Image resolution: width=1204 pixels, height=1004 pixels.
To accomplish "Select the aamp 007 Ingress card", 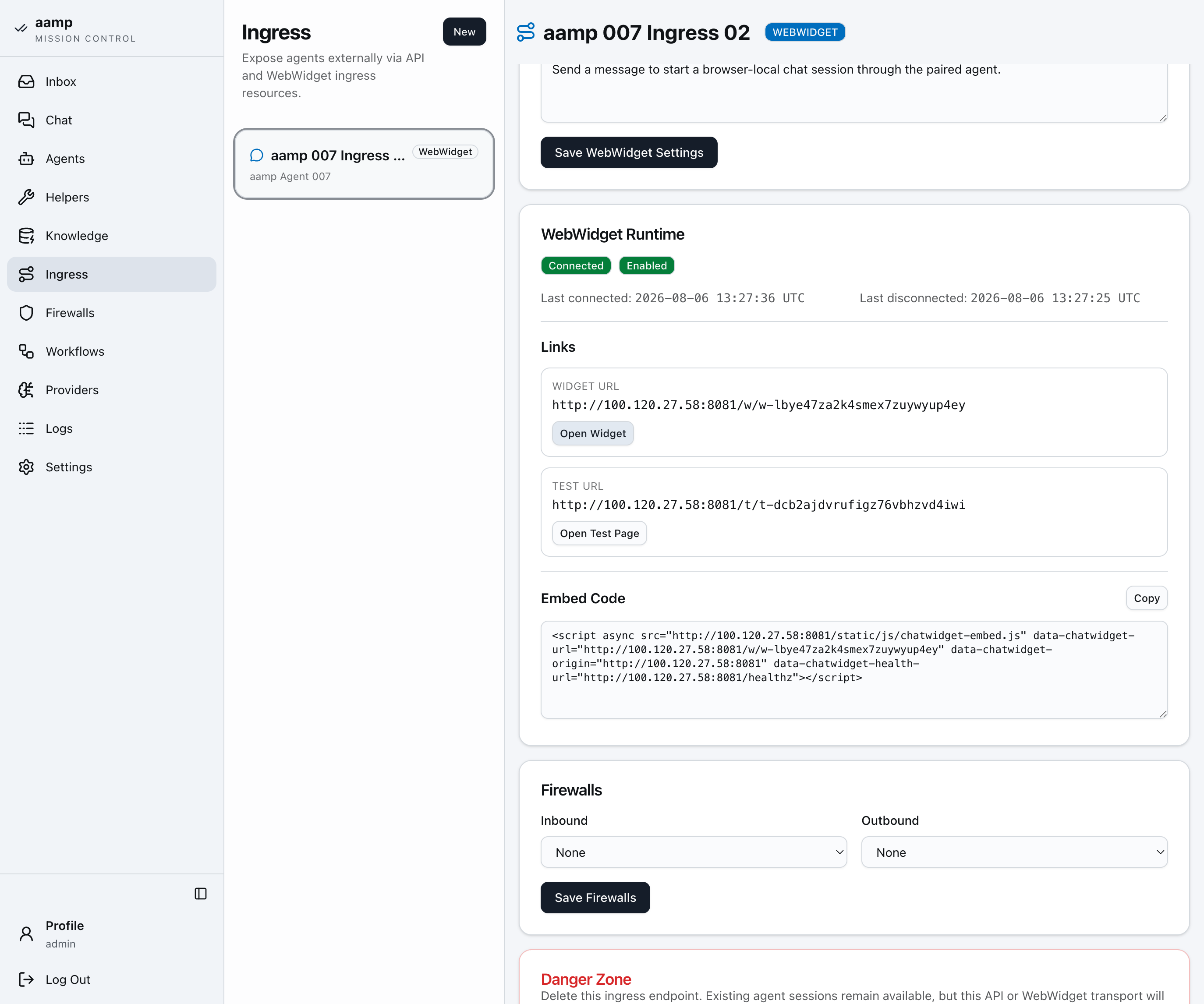I will pyautogui.click(x=364, y=164).
